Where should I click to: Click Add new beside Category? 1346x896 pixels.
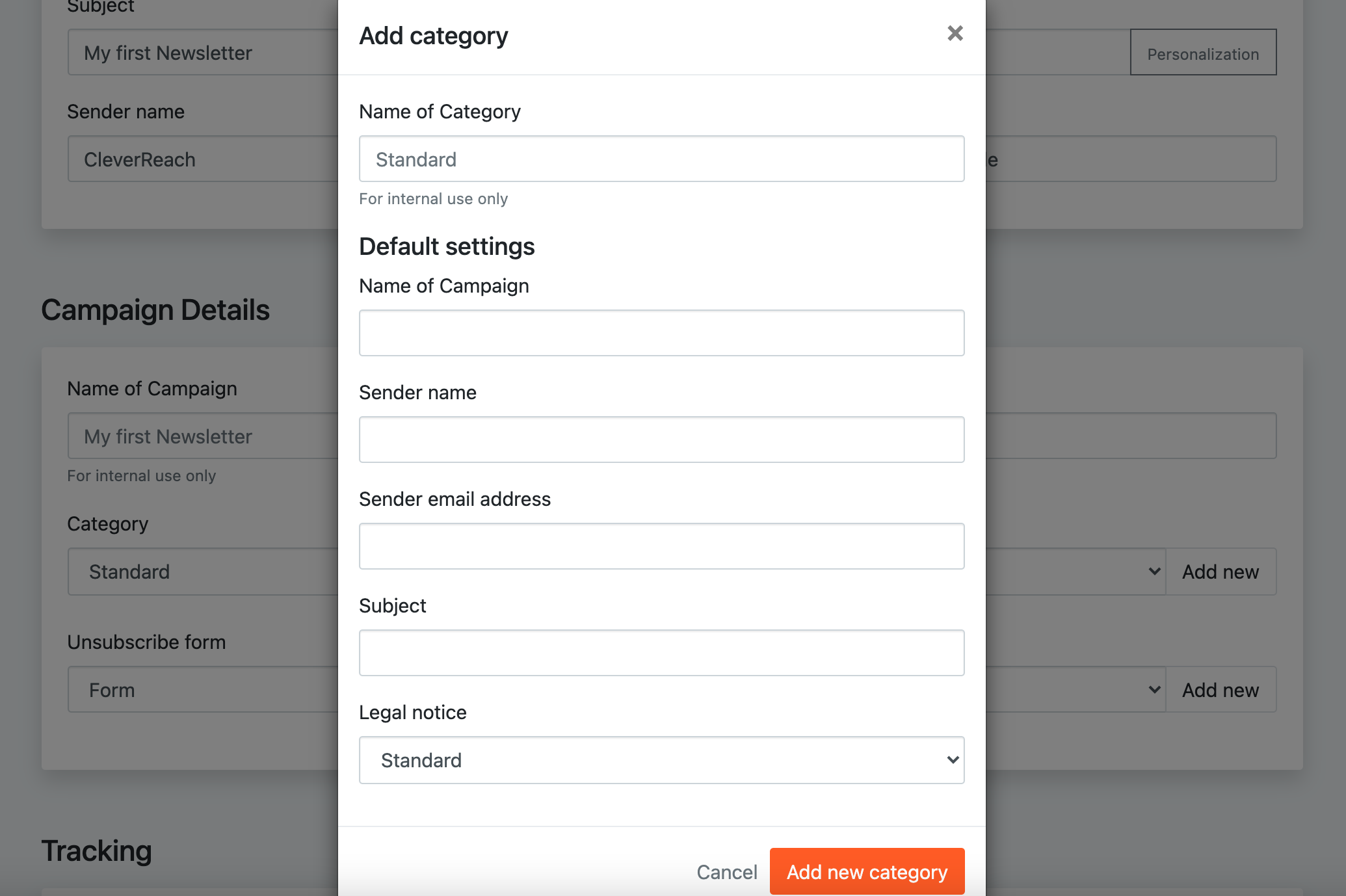(x=1221, y=572)
